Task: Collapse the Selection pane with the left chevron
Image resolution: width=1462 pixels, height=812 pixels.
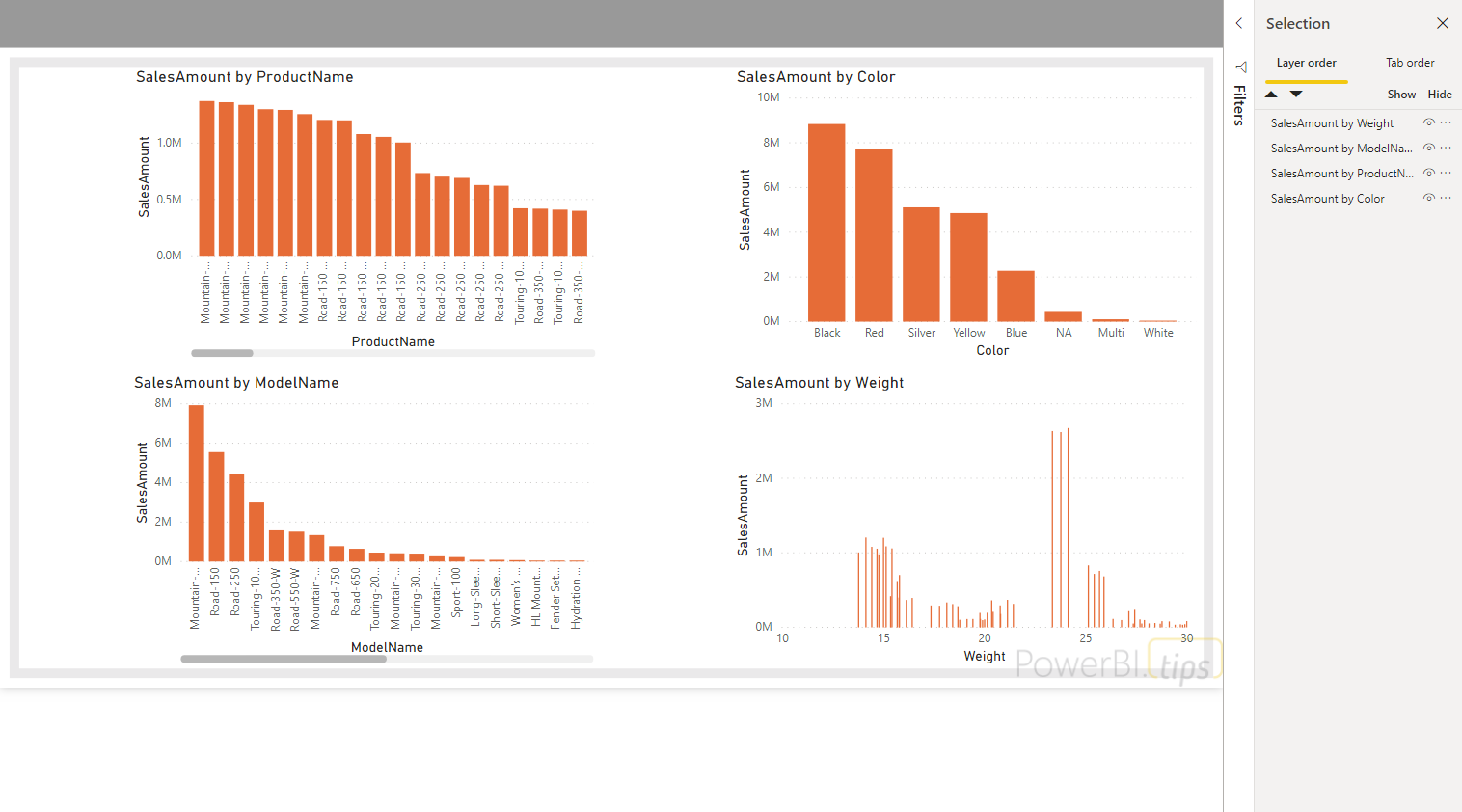Action: [1238, 23]
